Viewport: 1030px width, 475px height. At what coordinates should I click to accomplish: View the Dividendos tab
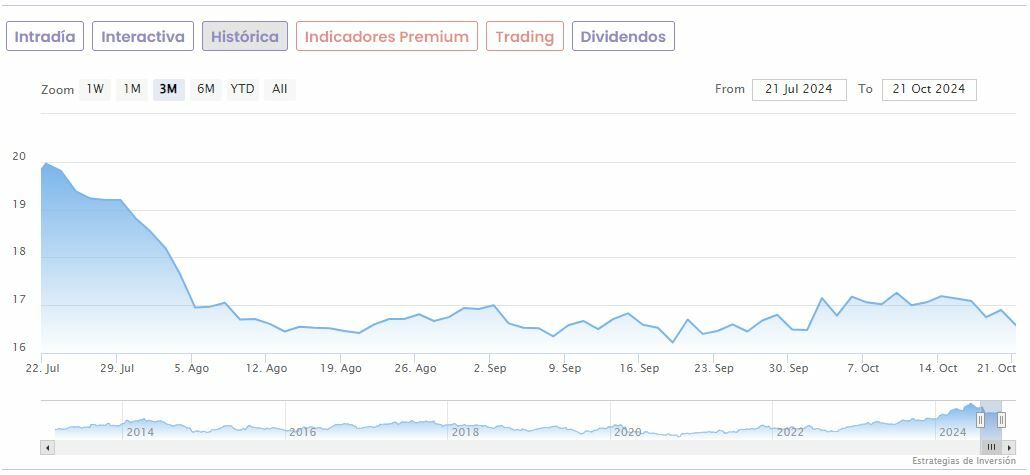click(x=623, y=37)
